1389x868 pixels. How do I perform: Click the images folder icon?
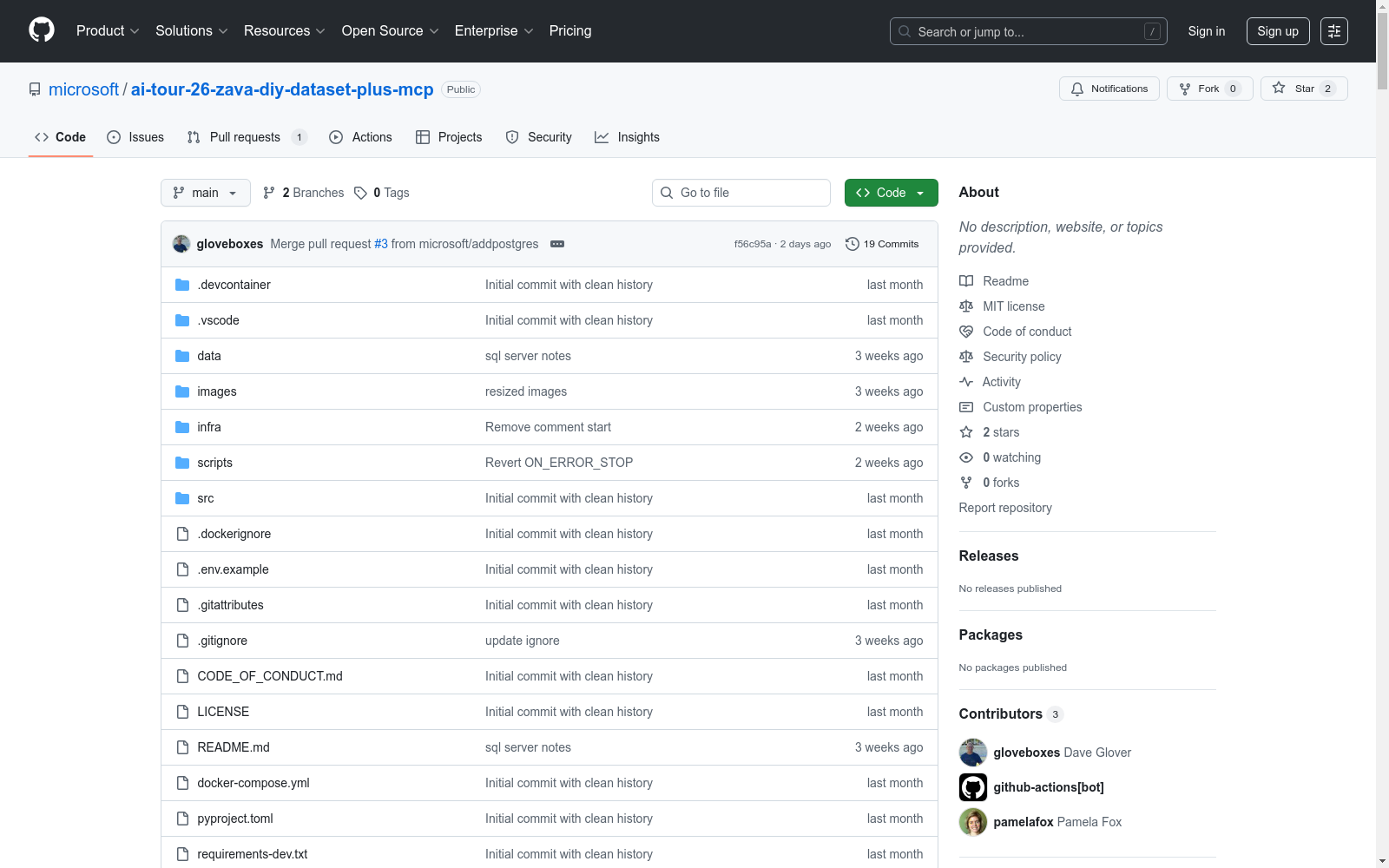click(182, 391)
